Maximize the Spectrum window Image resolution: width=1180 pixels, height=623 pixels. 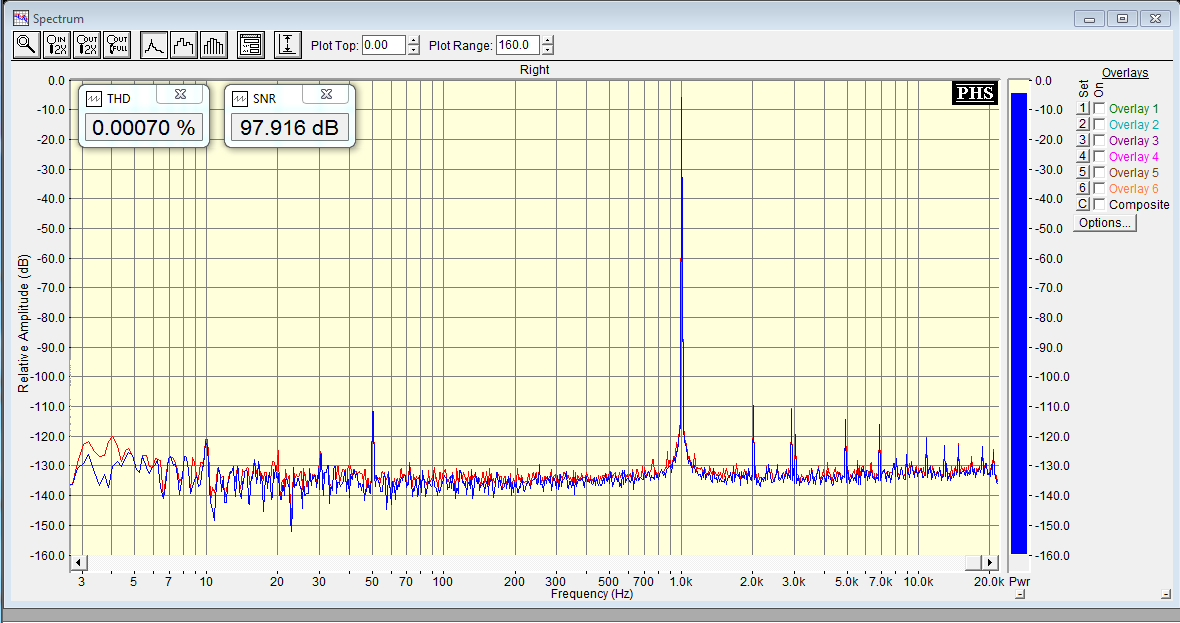[1122, 19]
